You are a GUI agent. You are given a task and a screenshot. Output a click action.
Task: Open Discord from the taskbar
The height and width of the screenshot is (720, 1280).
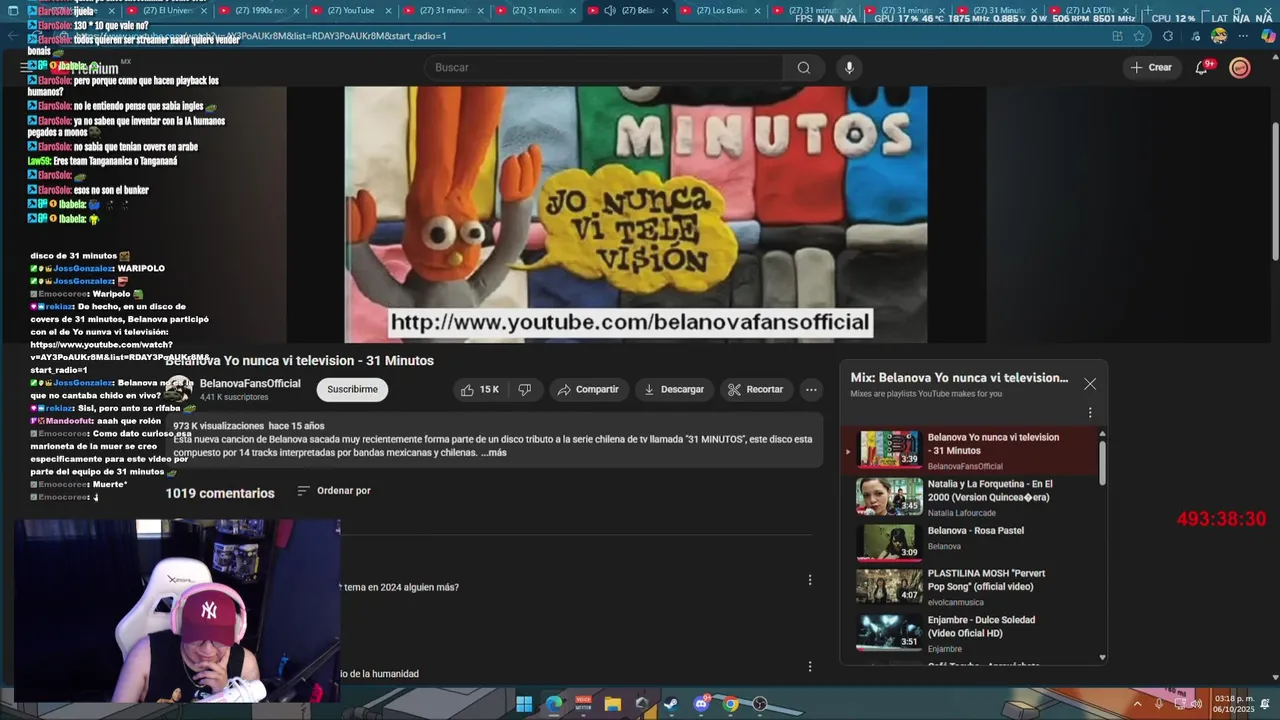pyautogui.click(x=701, y=704)
